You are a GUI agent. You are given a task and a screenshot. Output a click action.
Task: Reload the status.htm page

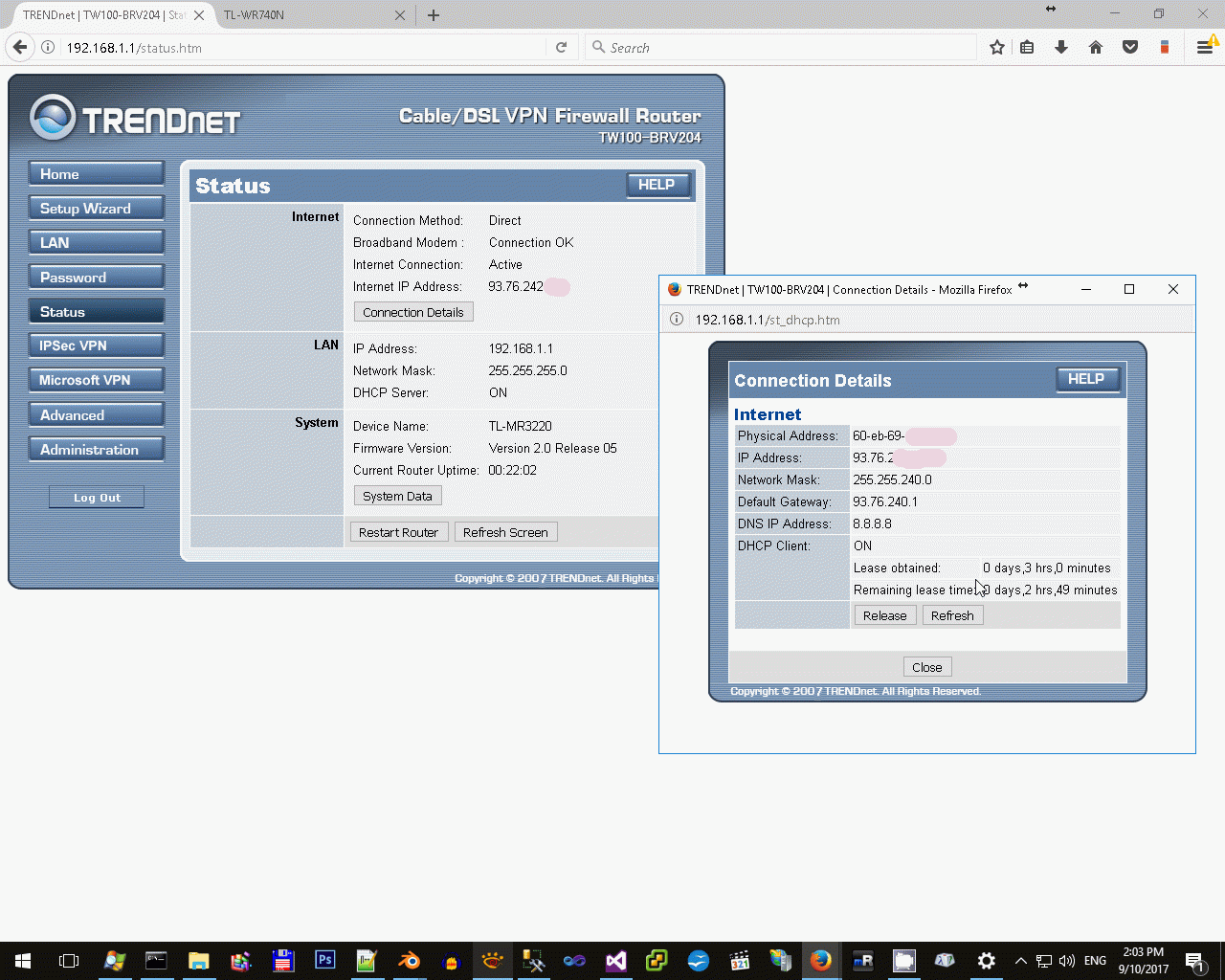(561, 47)
